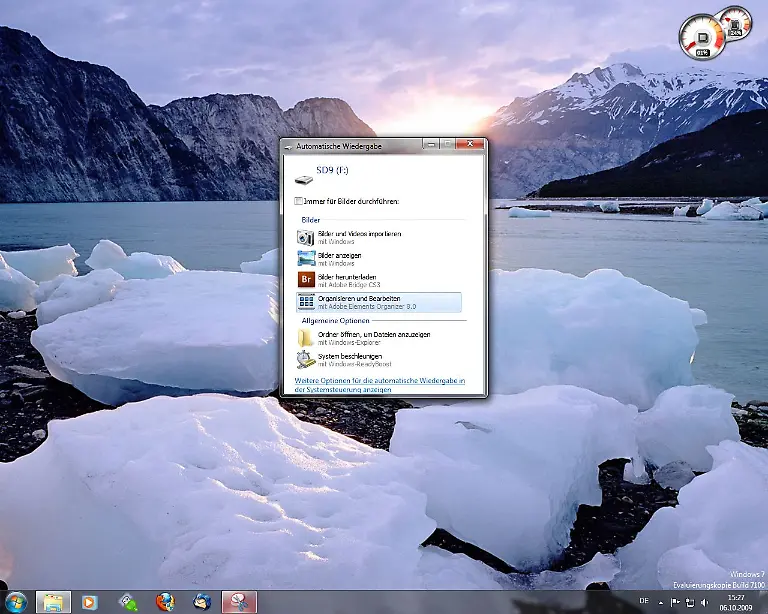Choose 'Organisieren und Bearbeiten' entry
The image size is (768, 614).
tap(358, 299)
